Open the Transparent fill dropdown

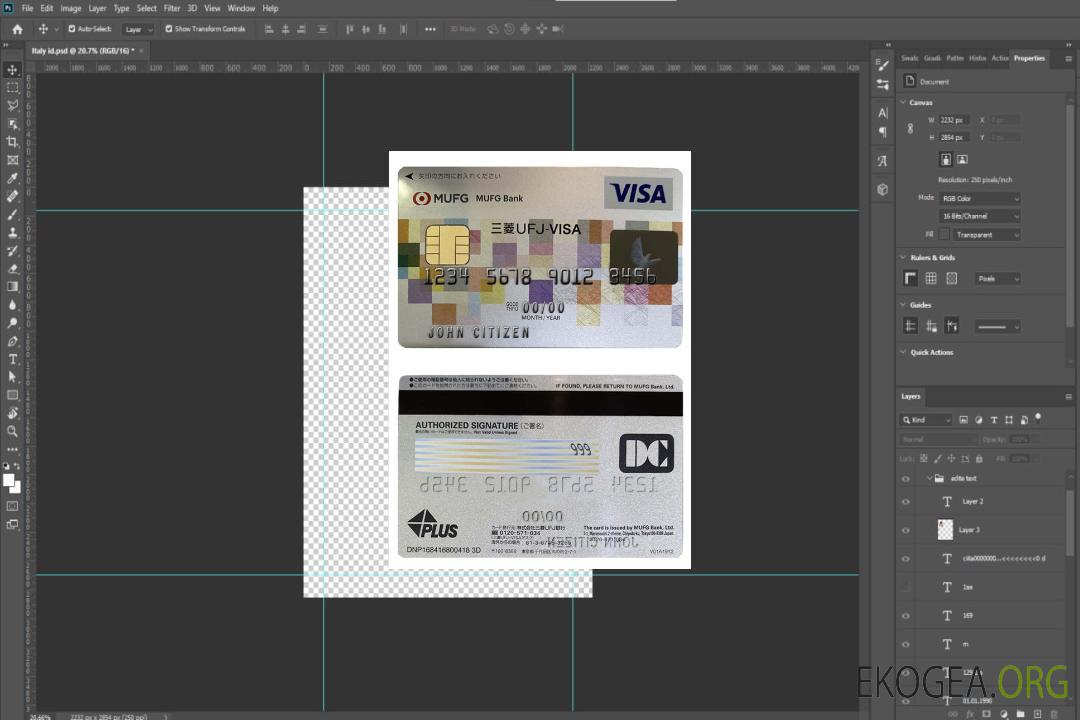pos(986,235)
